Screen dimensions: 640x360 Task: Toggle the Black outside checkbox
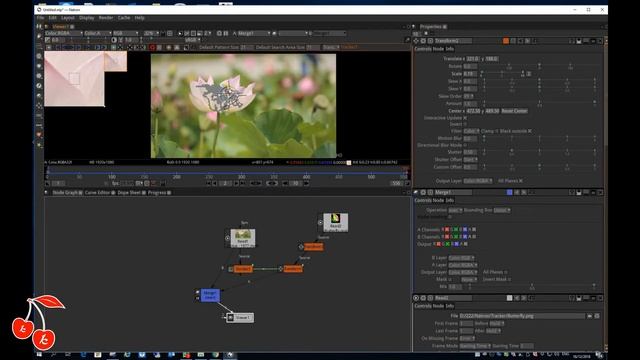(x=530, y=131)
